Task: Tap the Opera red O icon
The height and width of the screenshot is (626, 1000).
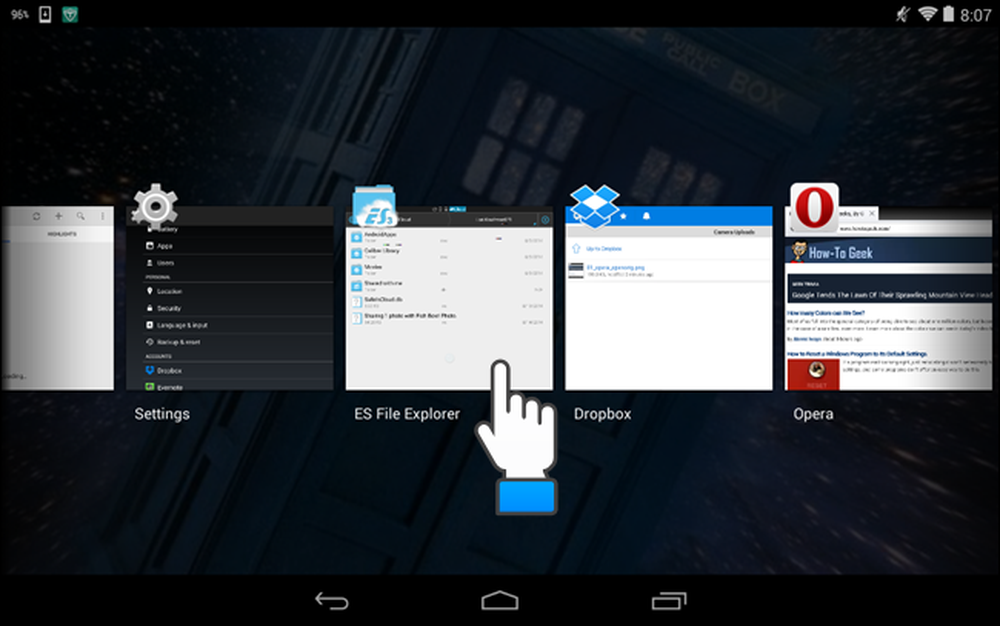Action: click(x=814, y=207)
